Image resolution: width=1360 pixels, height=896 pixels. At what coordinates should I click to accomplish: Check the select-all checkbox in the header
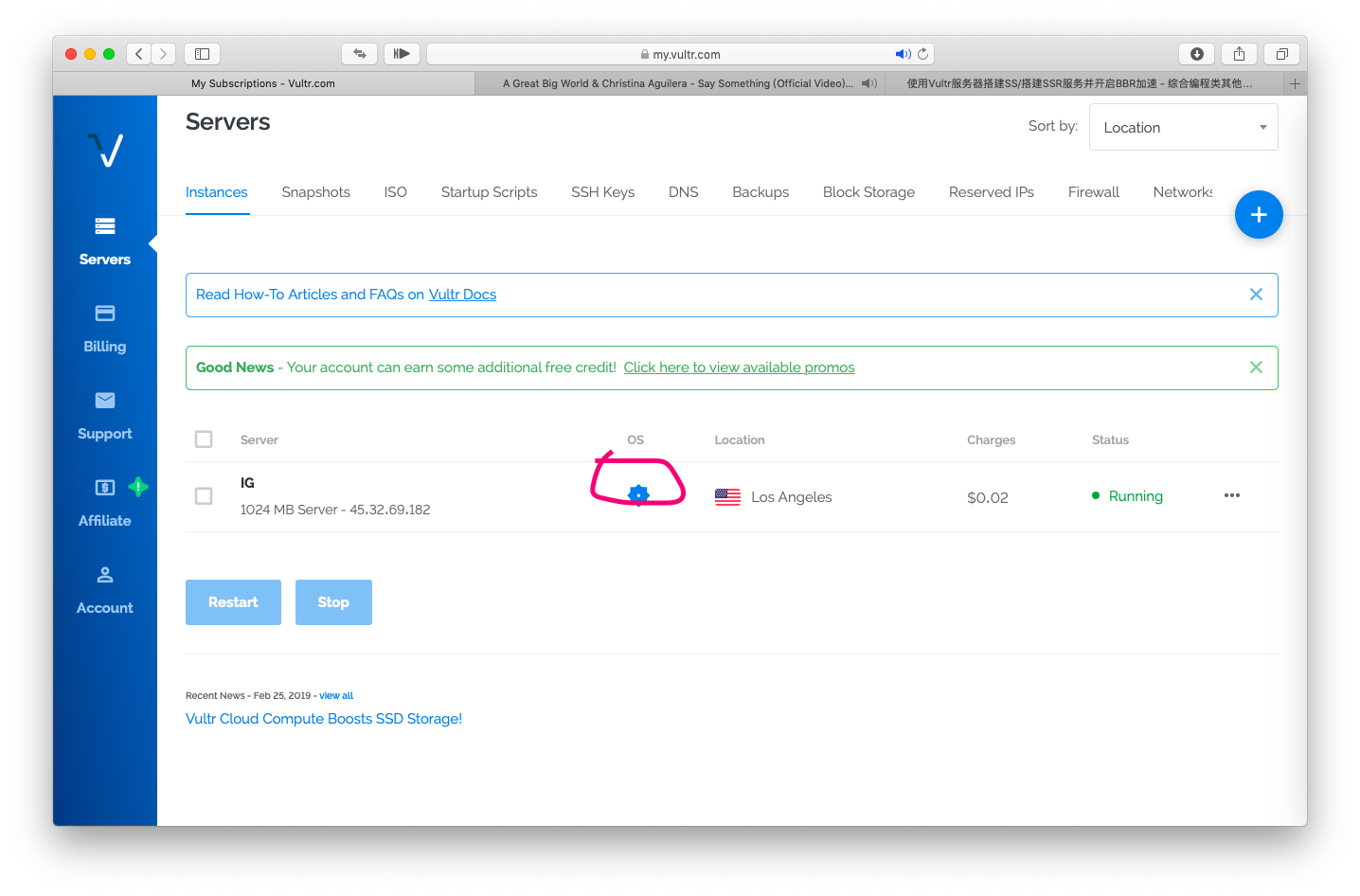click(x=204, y=439)
